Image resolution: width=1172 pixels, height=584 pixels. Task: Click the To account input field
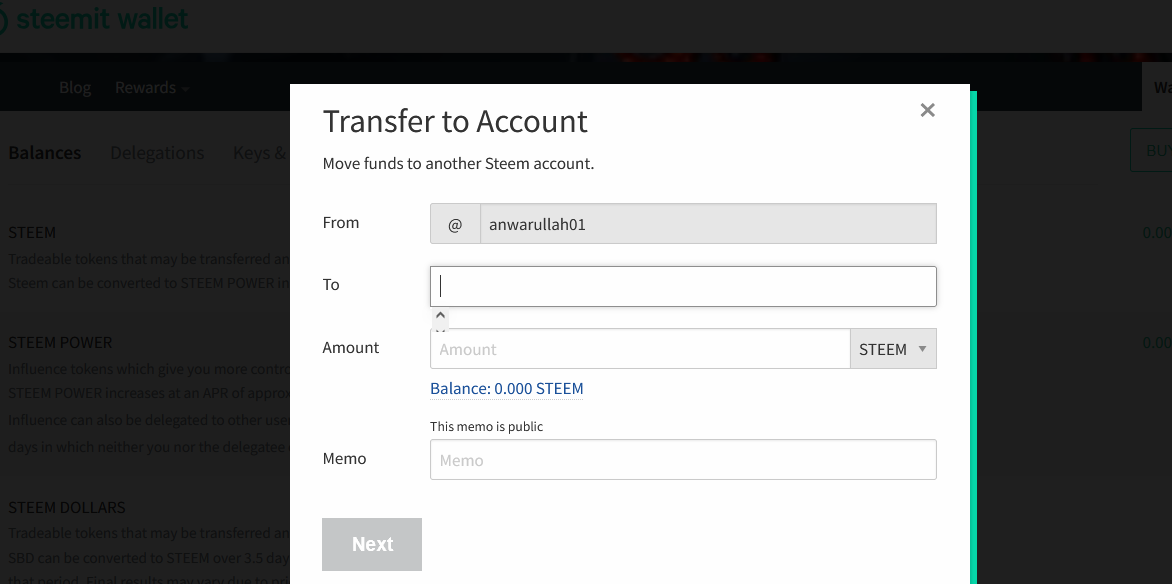(683, 286)
